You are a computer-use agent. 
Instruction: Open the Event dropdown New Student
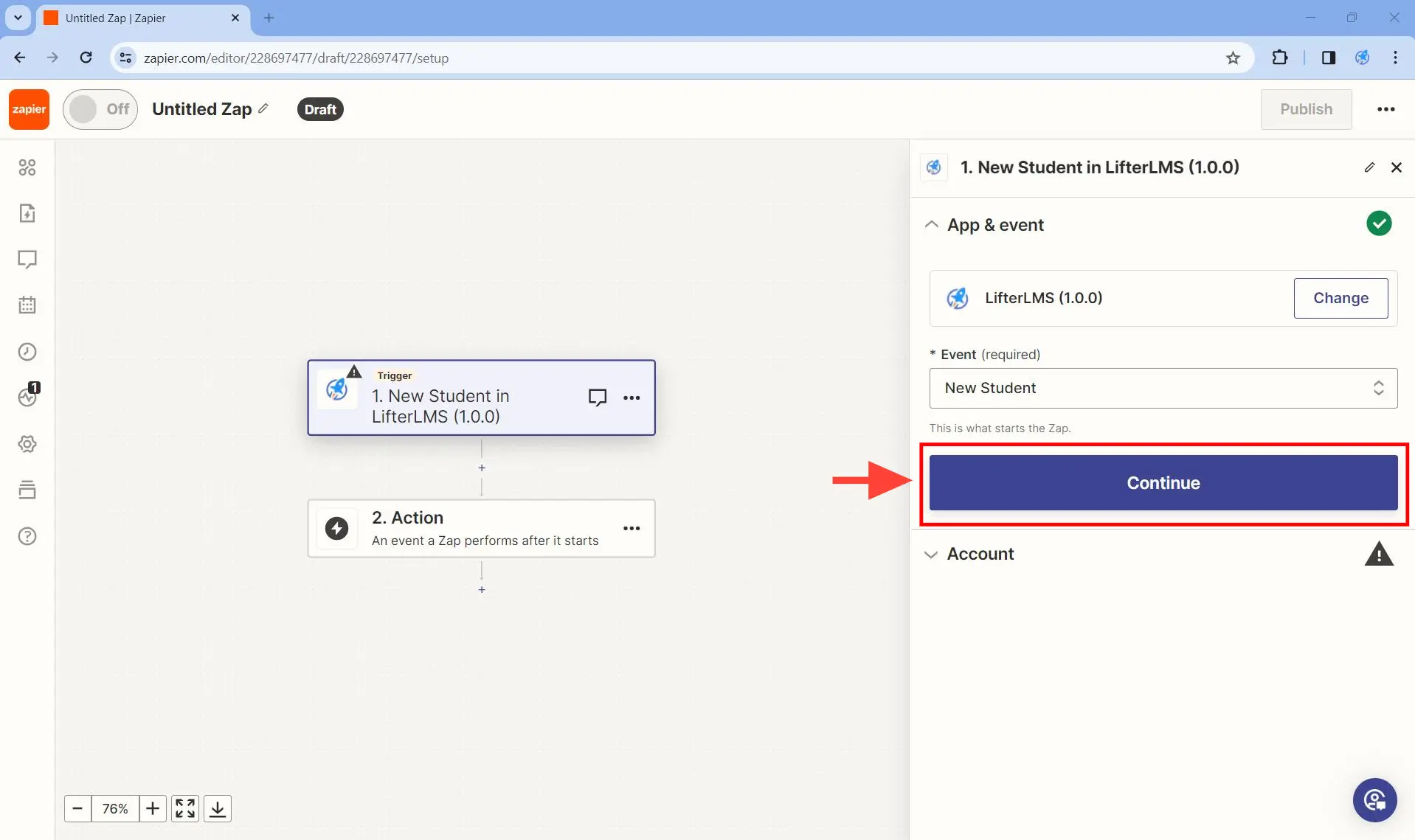click(1163, 388)
